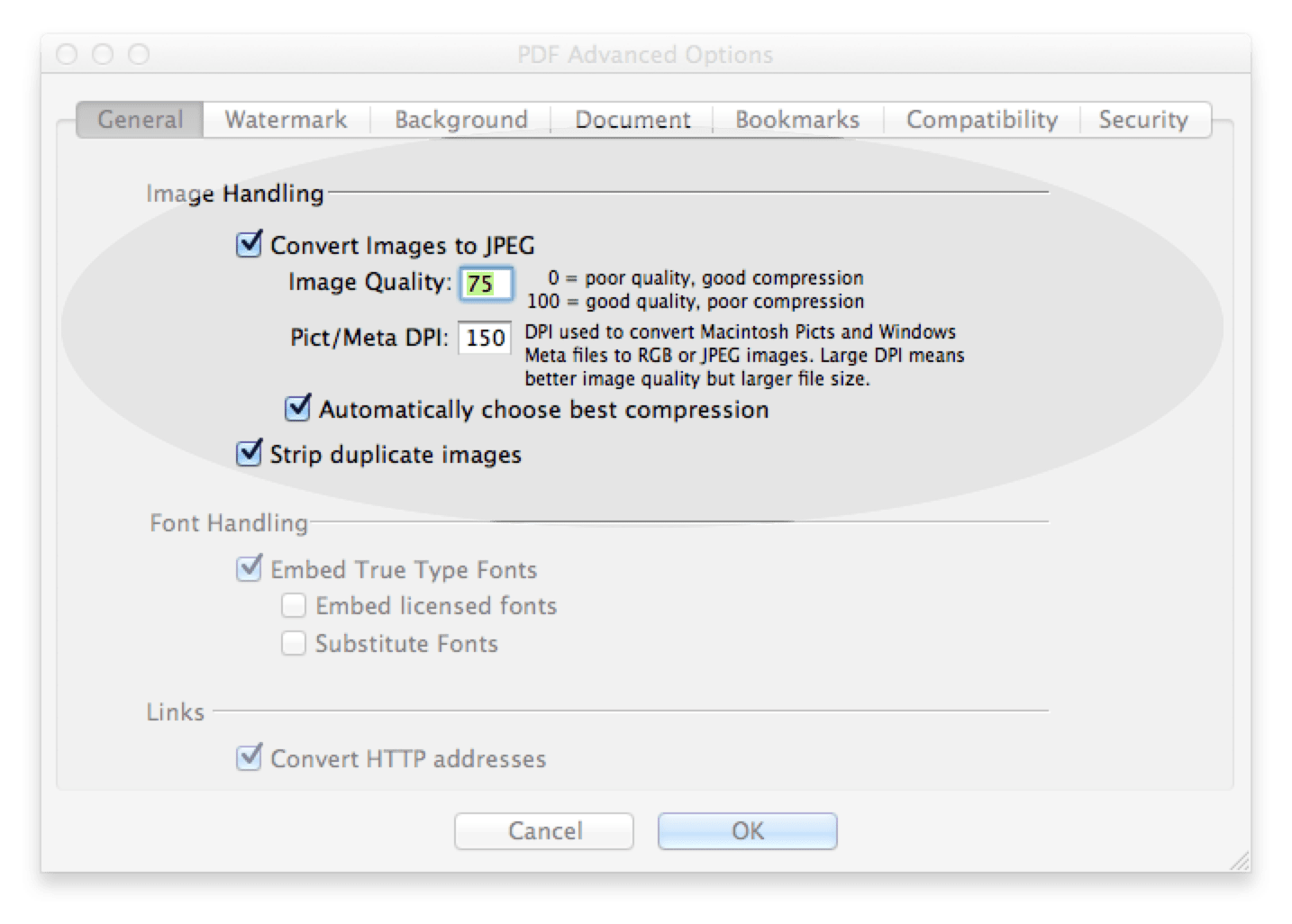Disable Convert Images to JPEG
Screen dimensions: 1292x924
coord(250,244)
